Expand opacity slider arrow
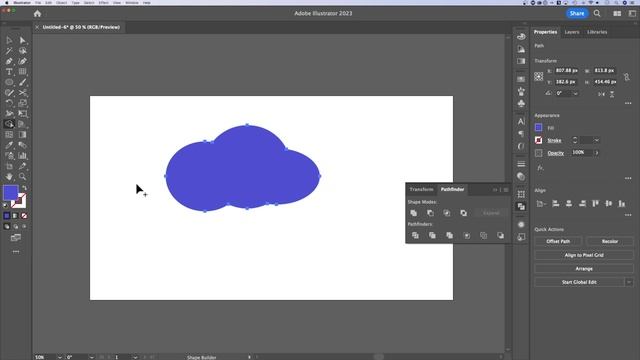 pos(597,153)
